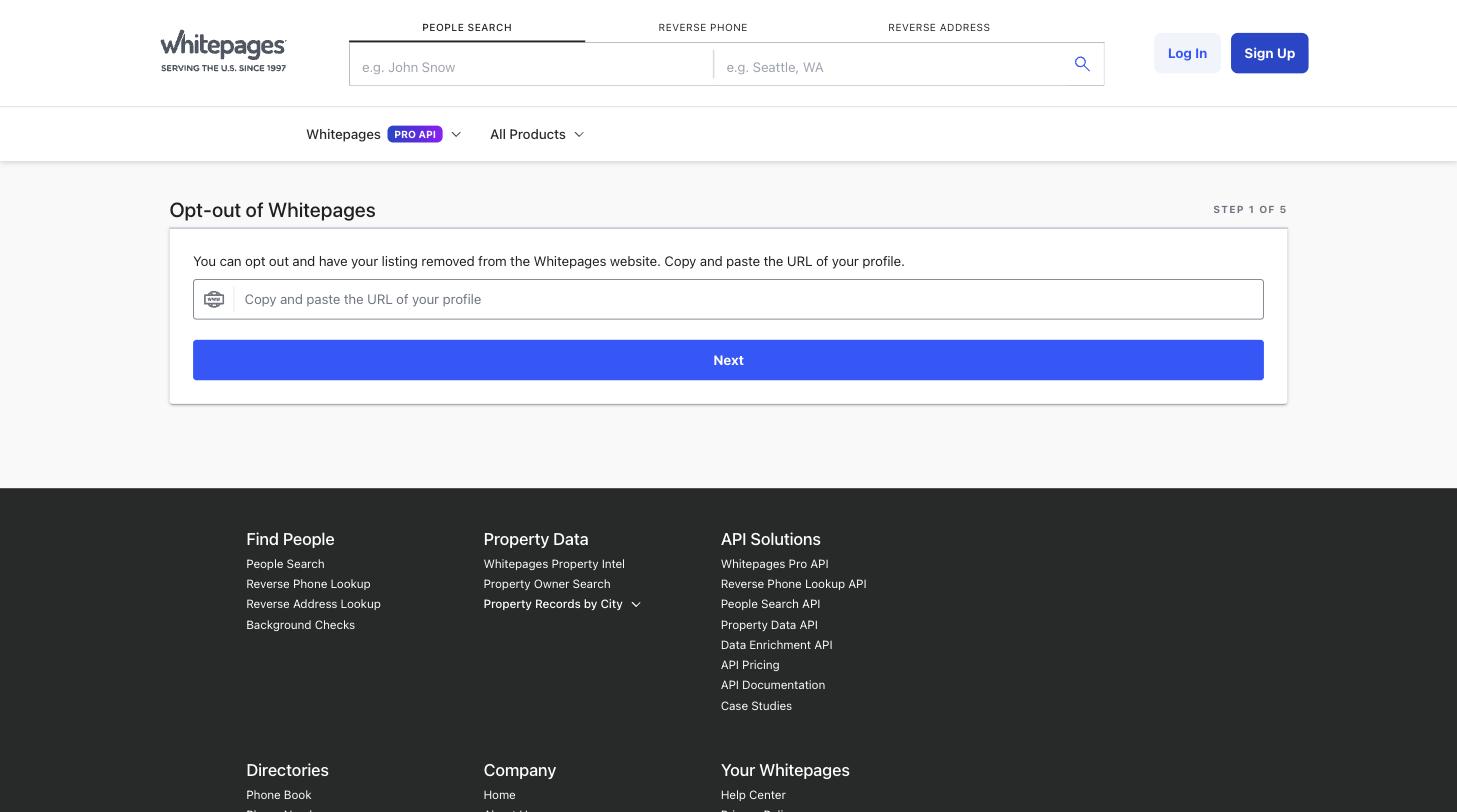Click the 'API Solutions' footer heading
The image size is (1457, 812).
coord(770,539)
